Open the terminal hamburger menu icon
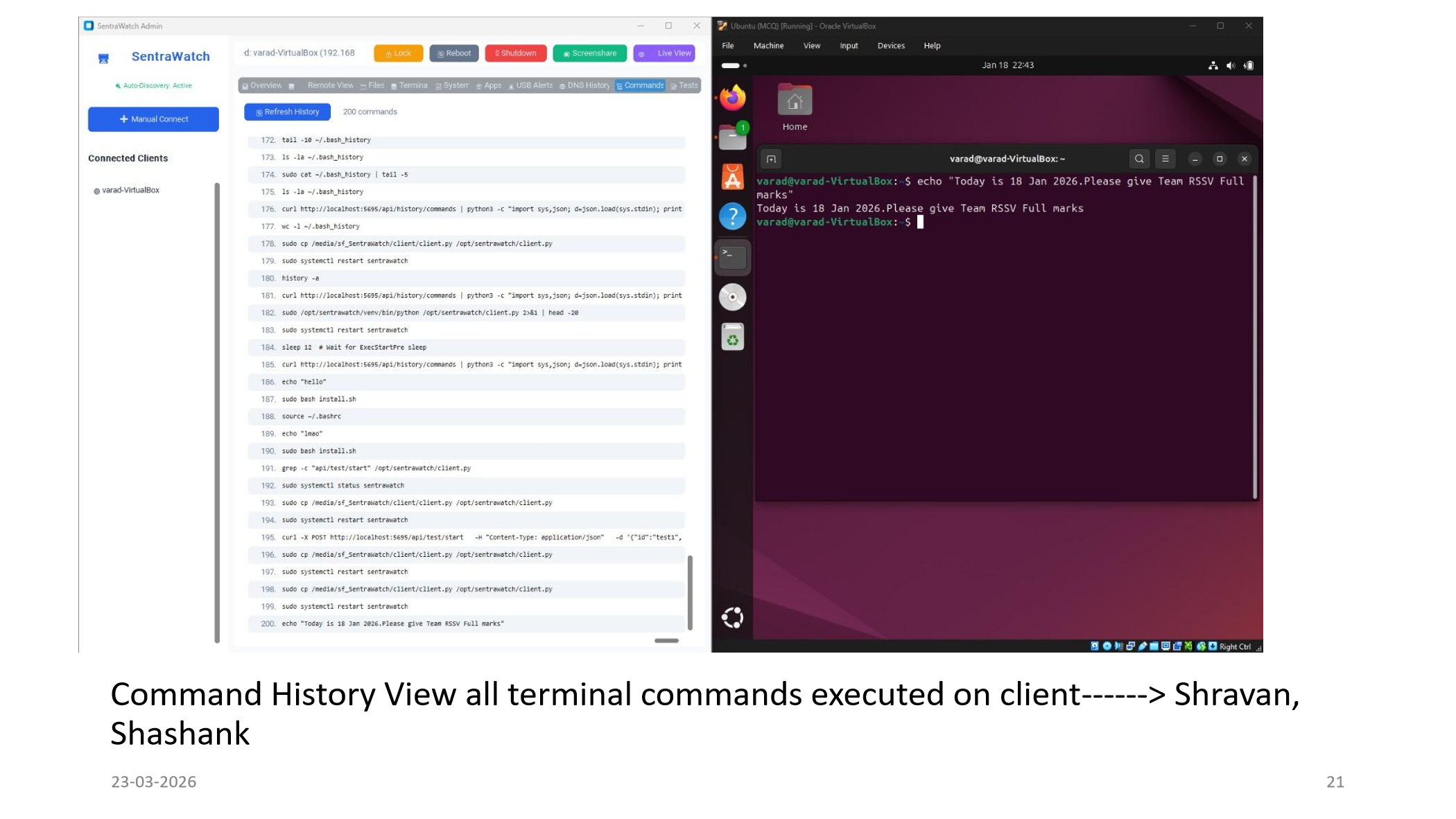Image resolution: width=1456 pixels, height=819 pixels. click(1165, 159)
